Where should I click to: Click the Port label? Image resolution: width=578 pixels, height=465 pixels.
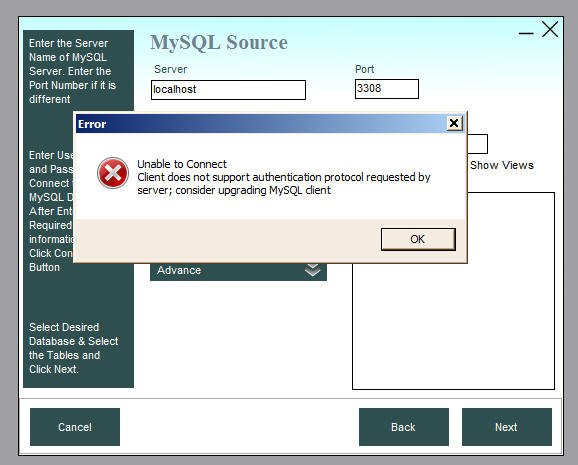pos(365,69)
